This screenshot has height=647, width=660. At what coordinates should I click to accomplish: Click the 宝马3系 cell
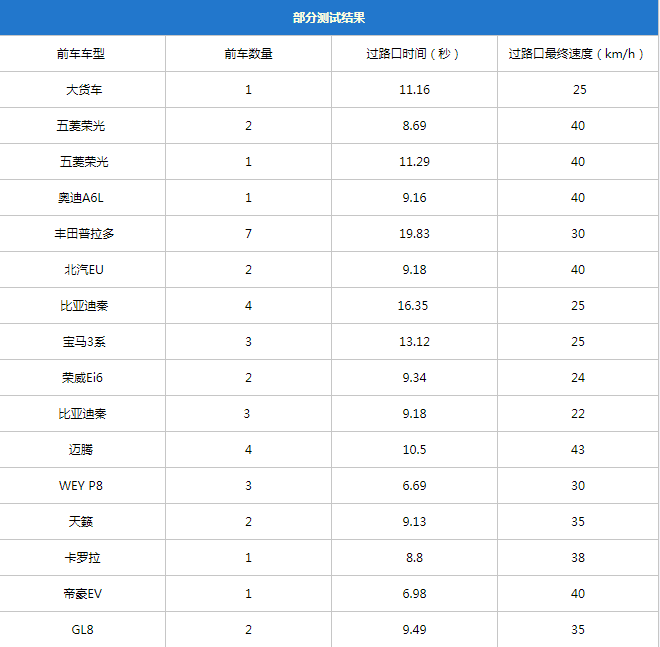pos(84,342)
